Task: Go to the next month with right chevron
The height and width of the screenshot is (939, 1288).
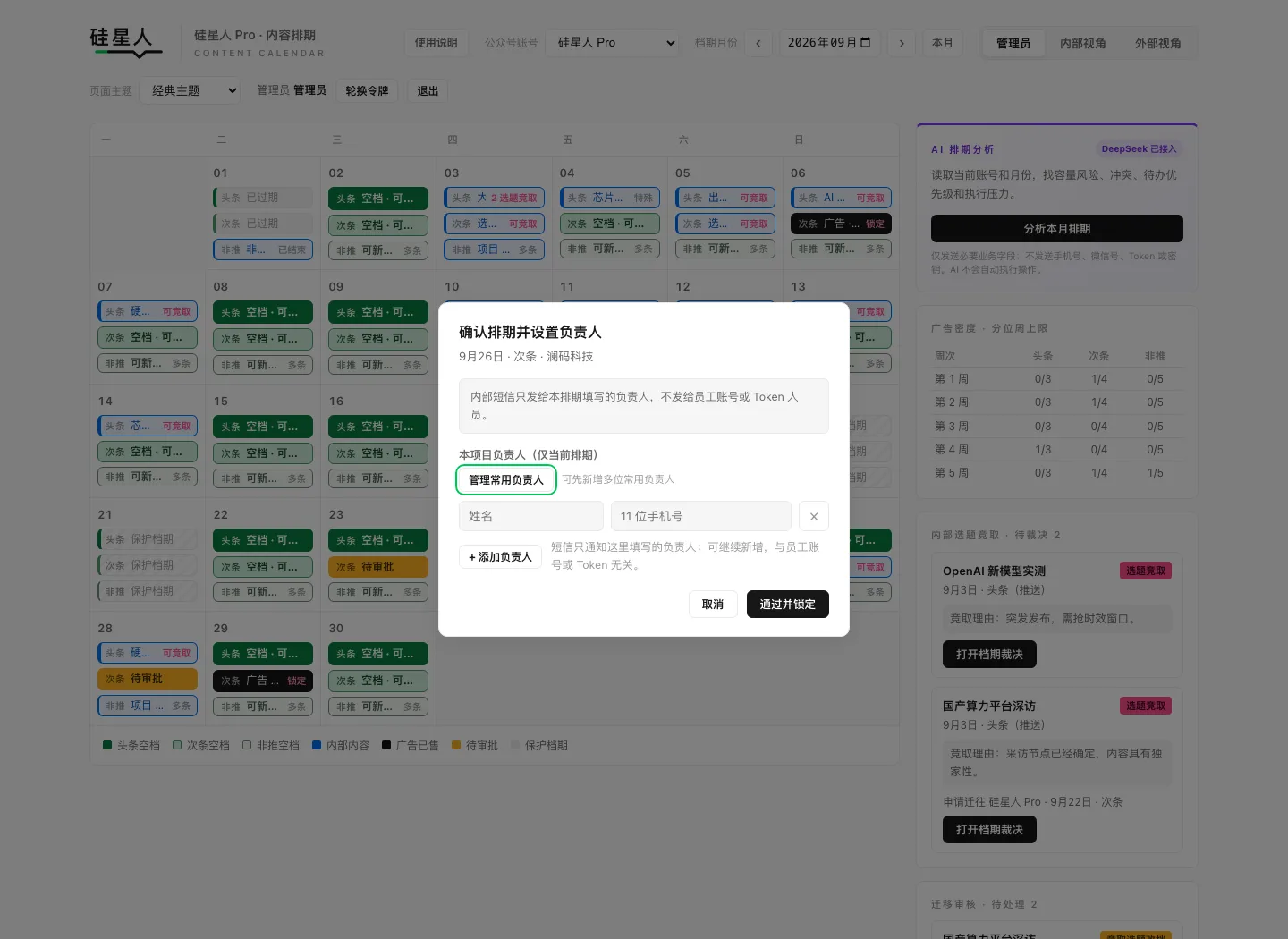Action: (x=902, y=43)
